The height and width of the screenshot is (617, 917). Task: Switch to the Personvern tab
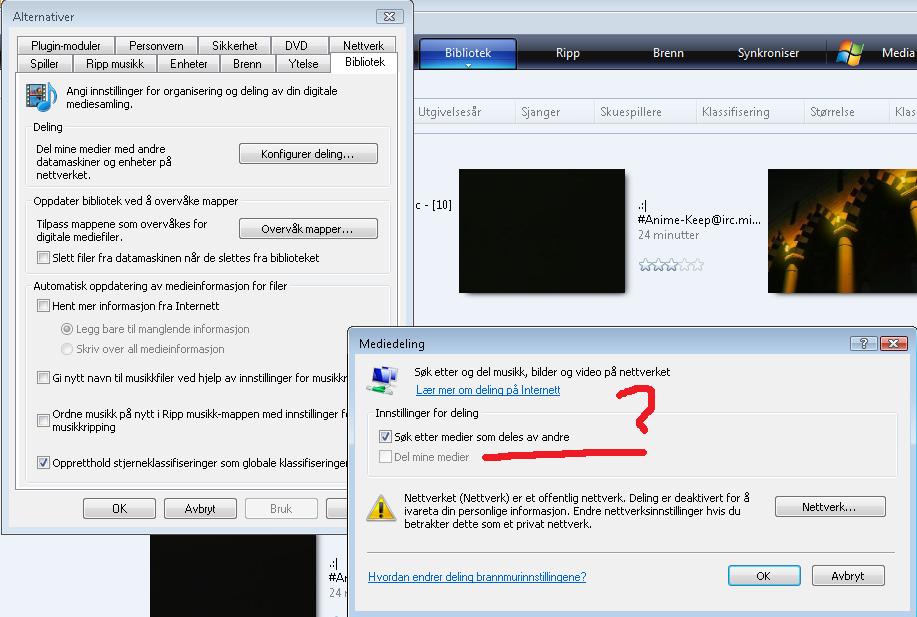pyautogui.click(x=156, y=46)
